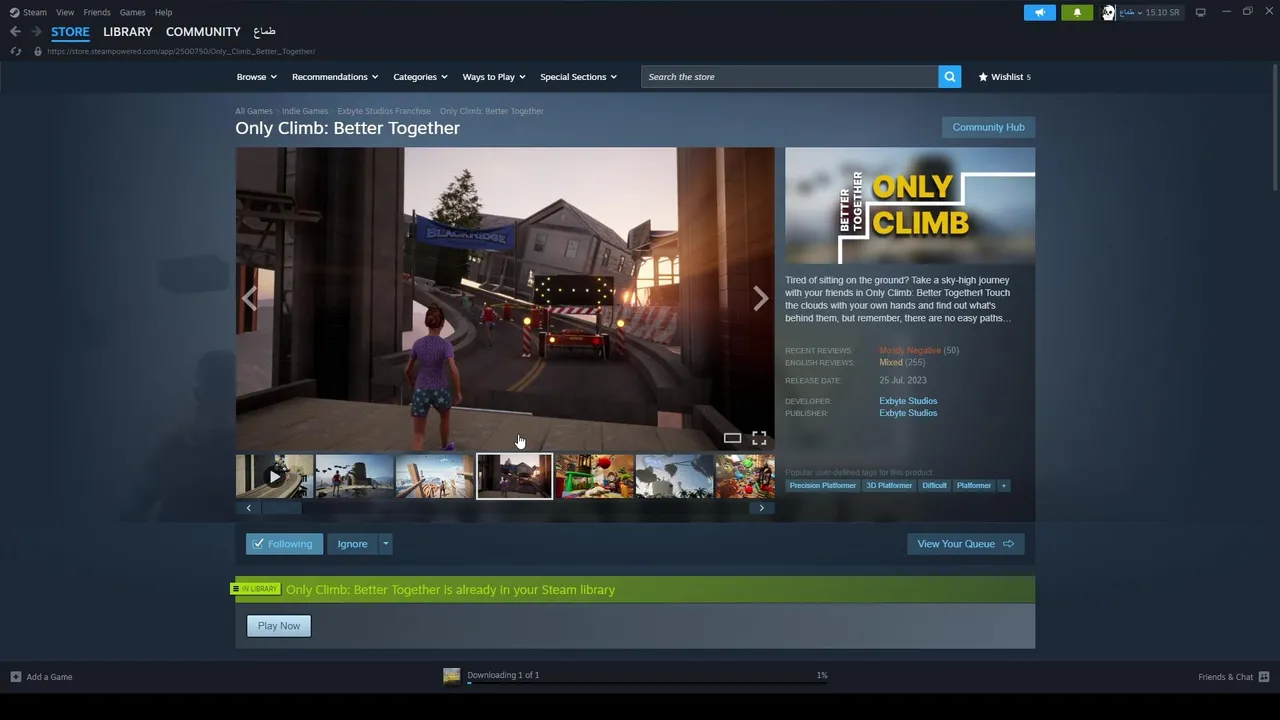Open Exbyte Studios publisher link
This screenshot has height=720, width=1280.
tap(908, 413)
